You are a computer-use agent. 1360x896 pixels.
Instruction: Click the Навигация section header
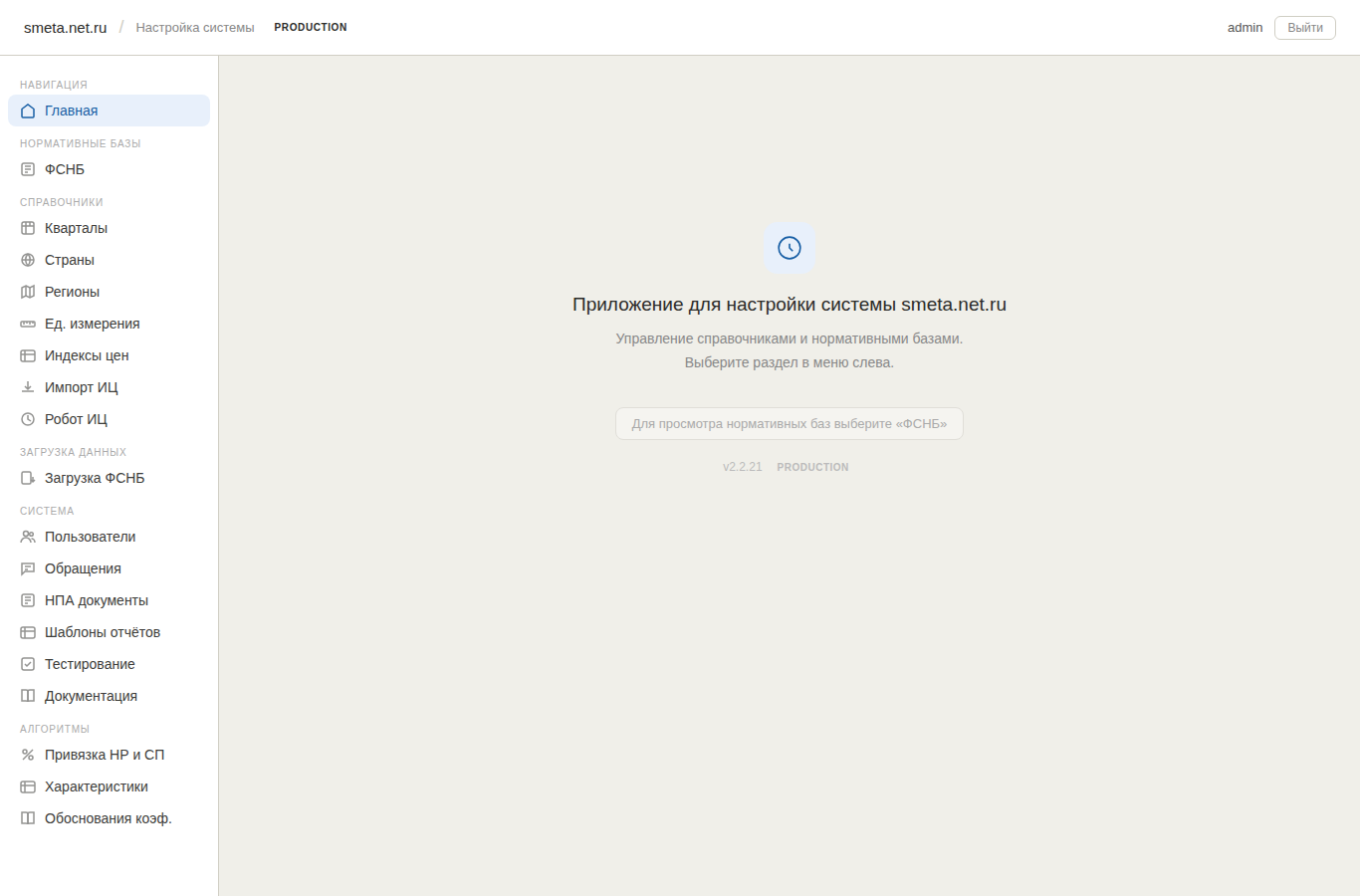pos(54,85)
